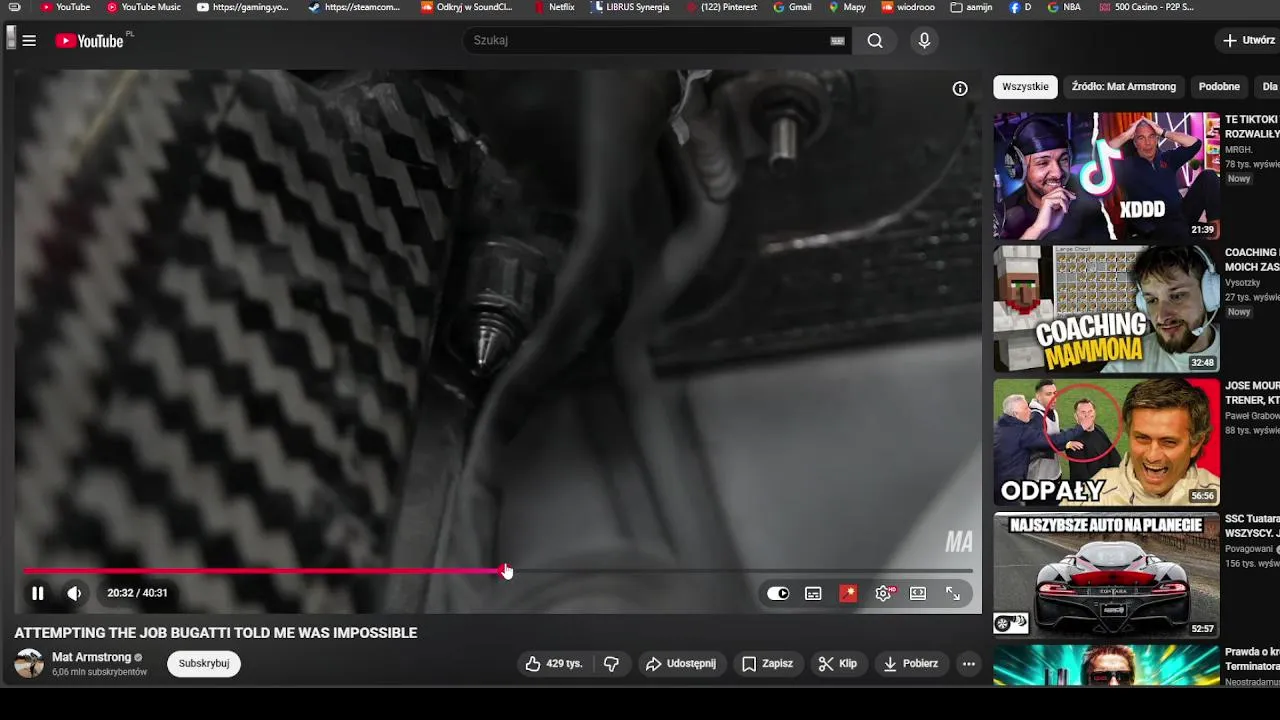Select the Źródło: Mat Armstrong chip
Viewport: 1280px width, 720px height.
point(1123,87)
